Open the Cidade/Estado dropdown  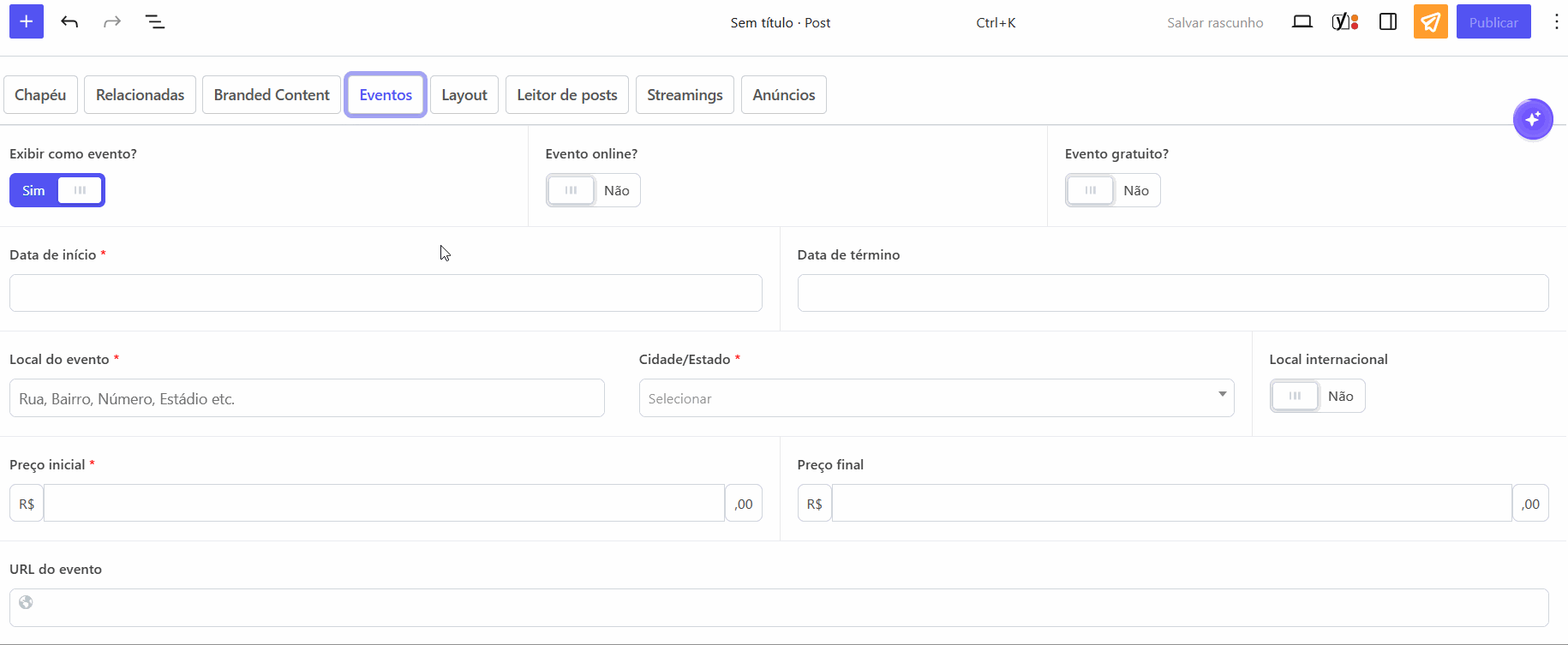tap(936, 398)
